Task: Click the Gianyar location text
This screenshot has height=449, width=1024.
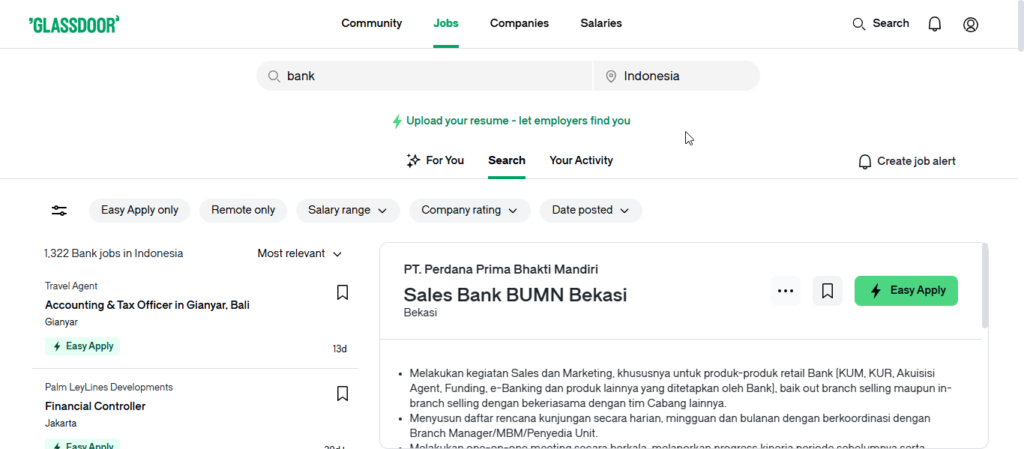Action: click(x=61, y=322)
